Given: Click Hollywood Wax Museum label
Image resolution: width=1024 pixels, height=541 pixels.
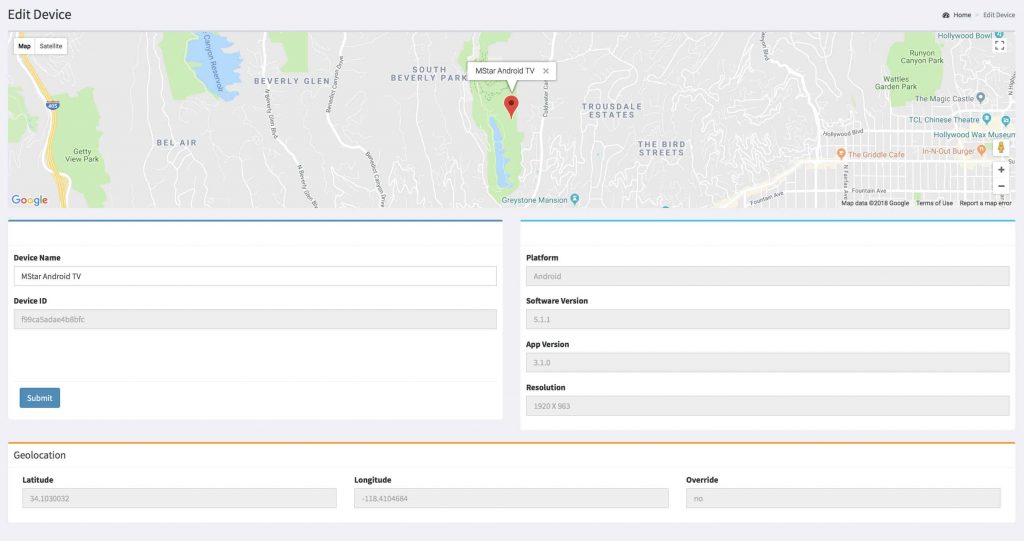Looking at the screenshot, I should 974,135.
